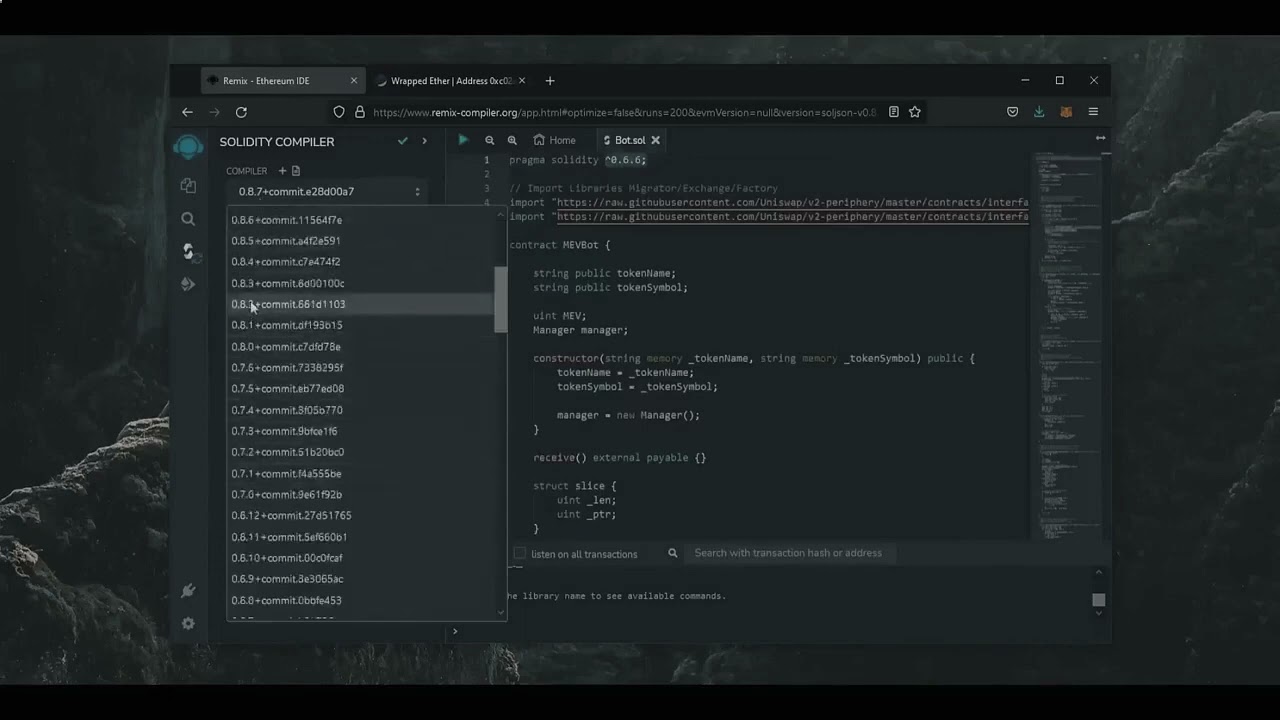Image resolution: width=1280 pixels, height=720 pixels.
Task: Choose compiler 0.6.8+commit.0bbfe453
Action: click(x=361, y=601)
